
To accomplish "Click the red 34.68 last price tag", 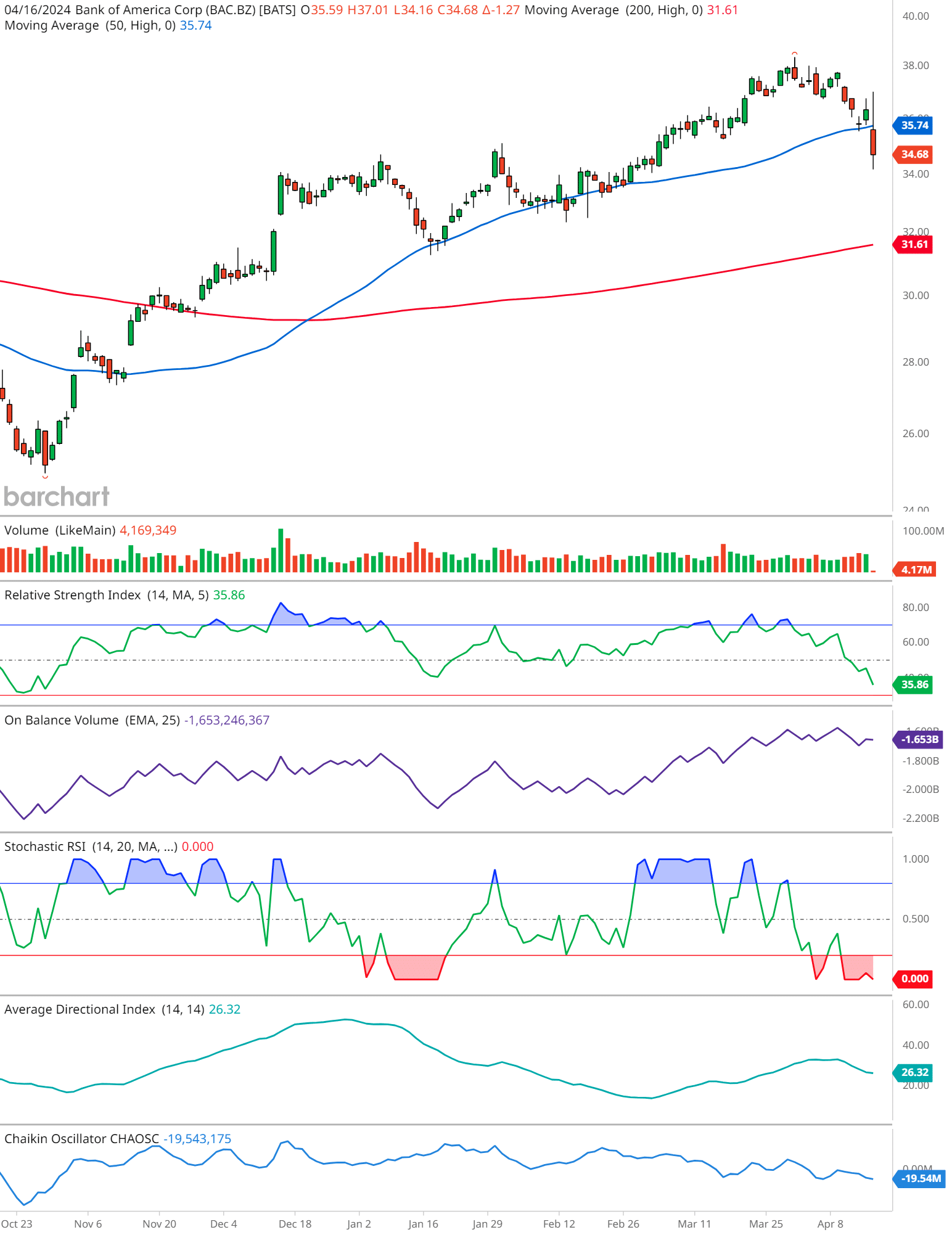I will [x=913, y=154].
